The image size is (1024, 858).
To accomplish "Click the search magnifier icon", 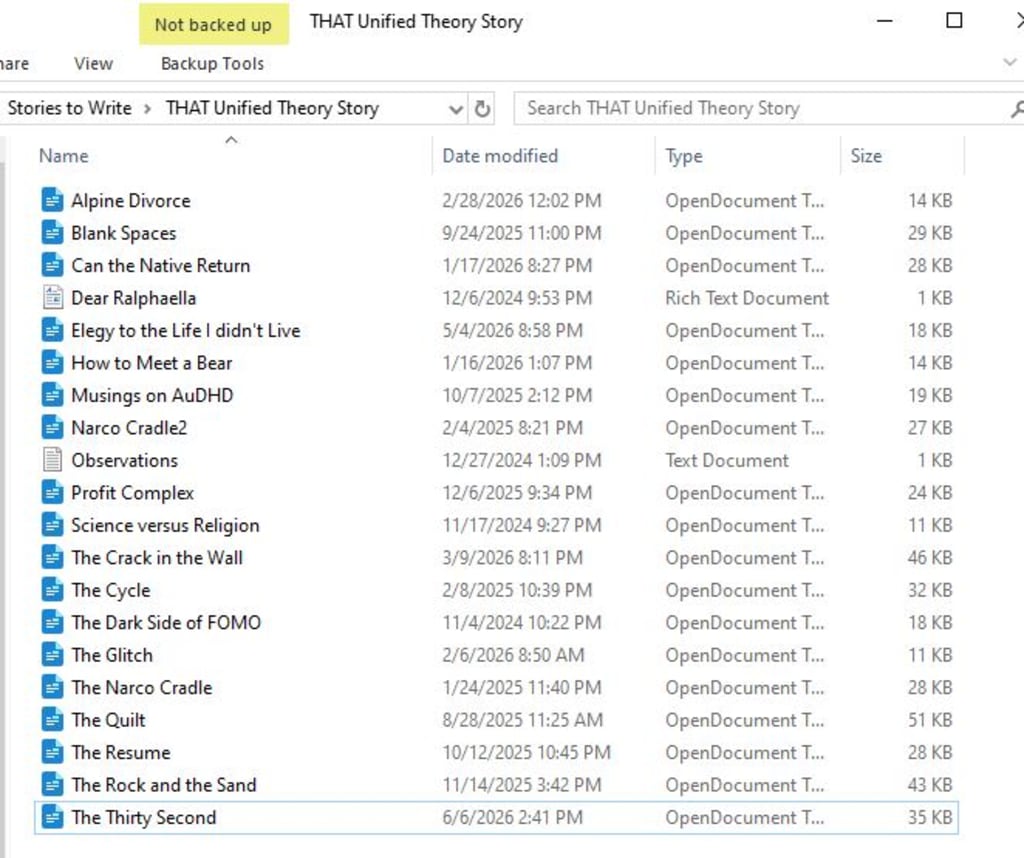I will click(1017, 108).
